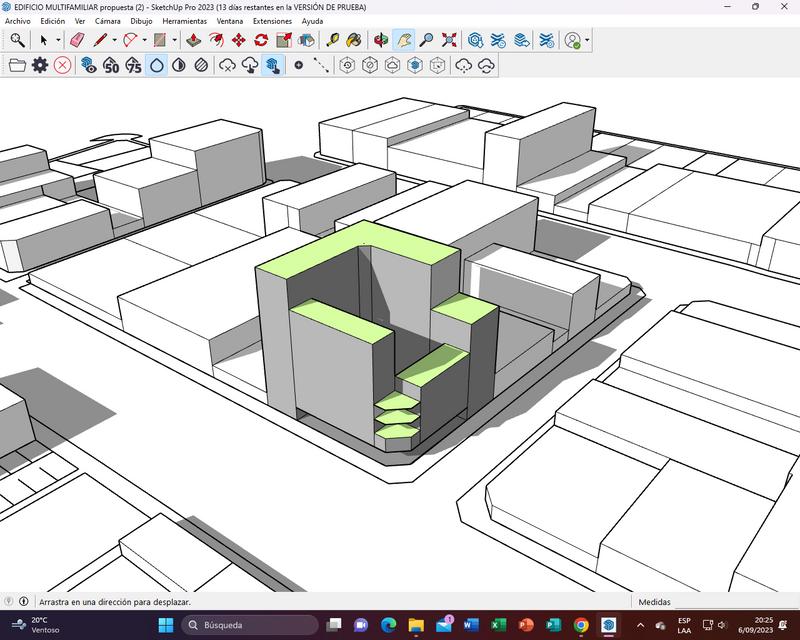Screen dimensions: 800x640
Task: Toggle the highlighted layers hand-pointer icon
Action: 272,65
